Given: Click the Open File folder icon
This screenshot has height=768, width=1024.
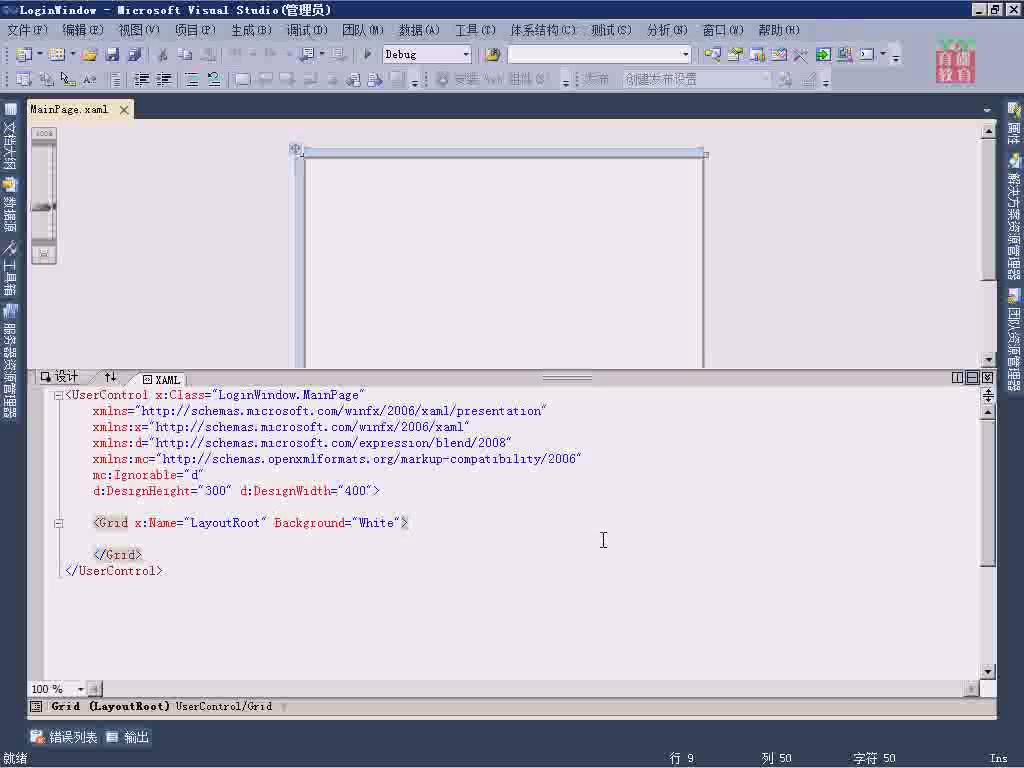Looking at the screenshot, I should (x=89, y=55).
